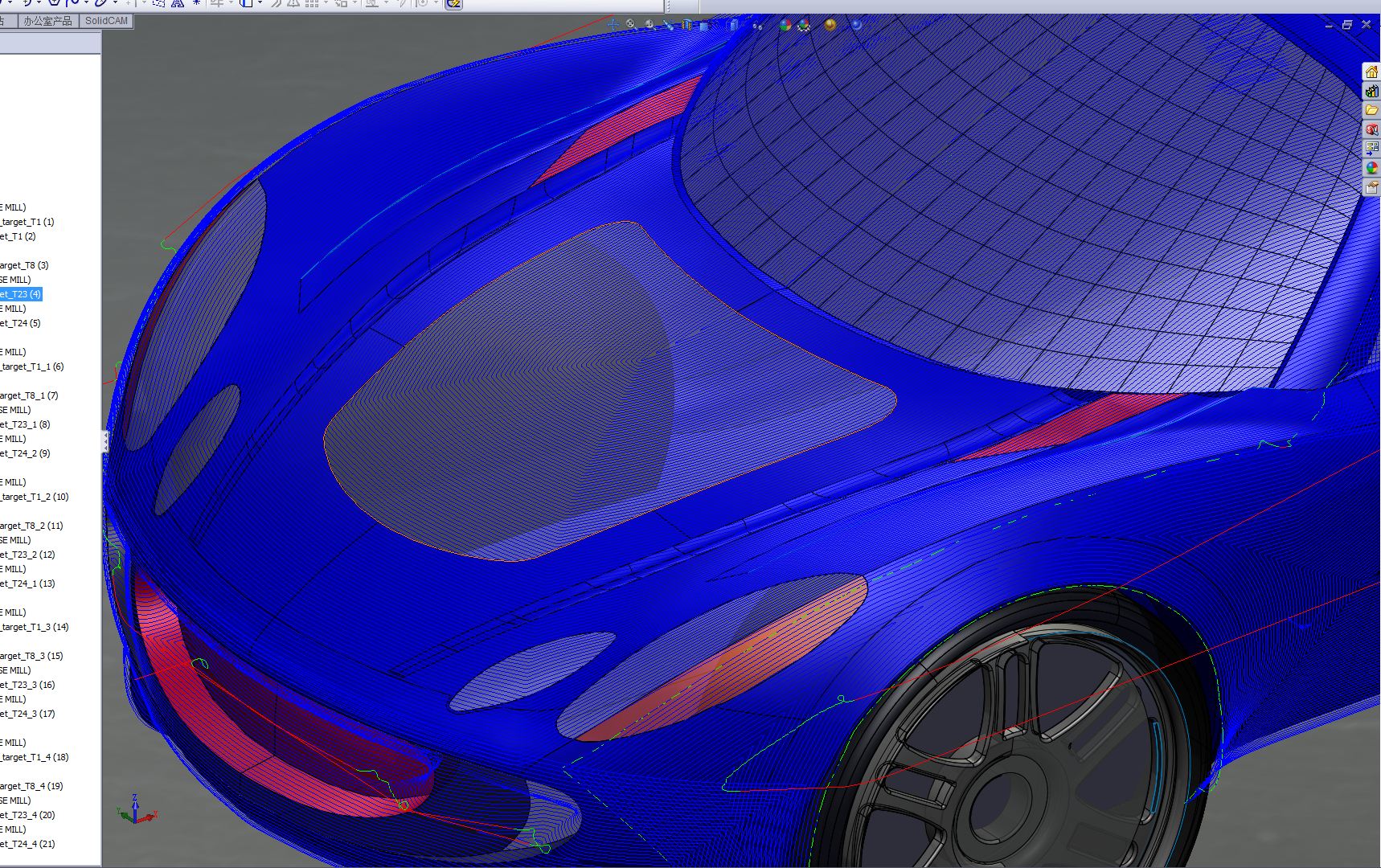
Task: Select tree item et_T23_3 (16)
Action: coord(27,685)
